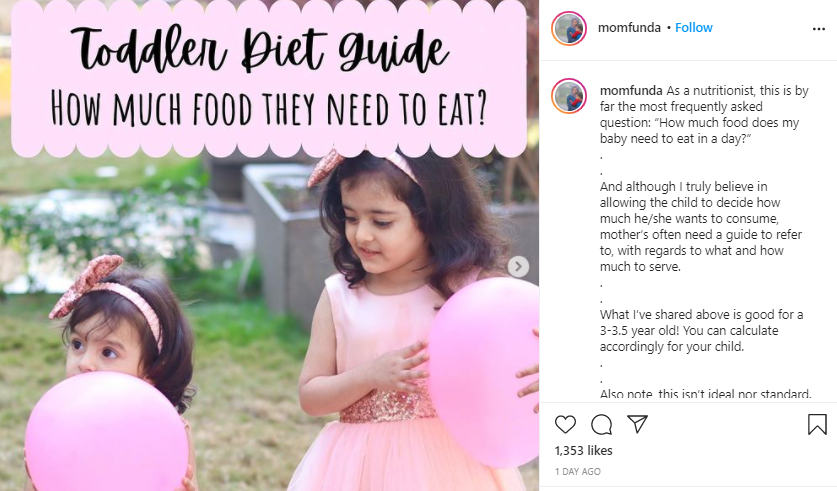Click the bold momfunda name in the caption

[631, 91]
